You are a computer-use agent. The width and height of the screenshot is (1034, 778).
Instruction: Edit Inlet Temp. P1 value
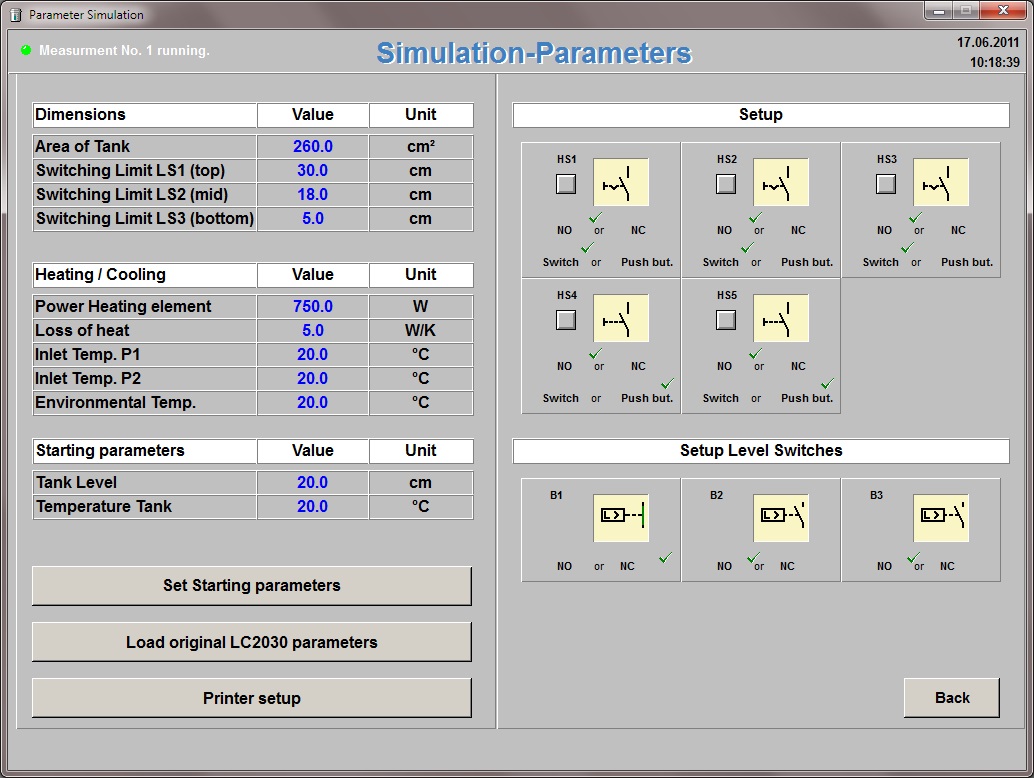coord(313,355)
